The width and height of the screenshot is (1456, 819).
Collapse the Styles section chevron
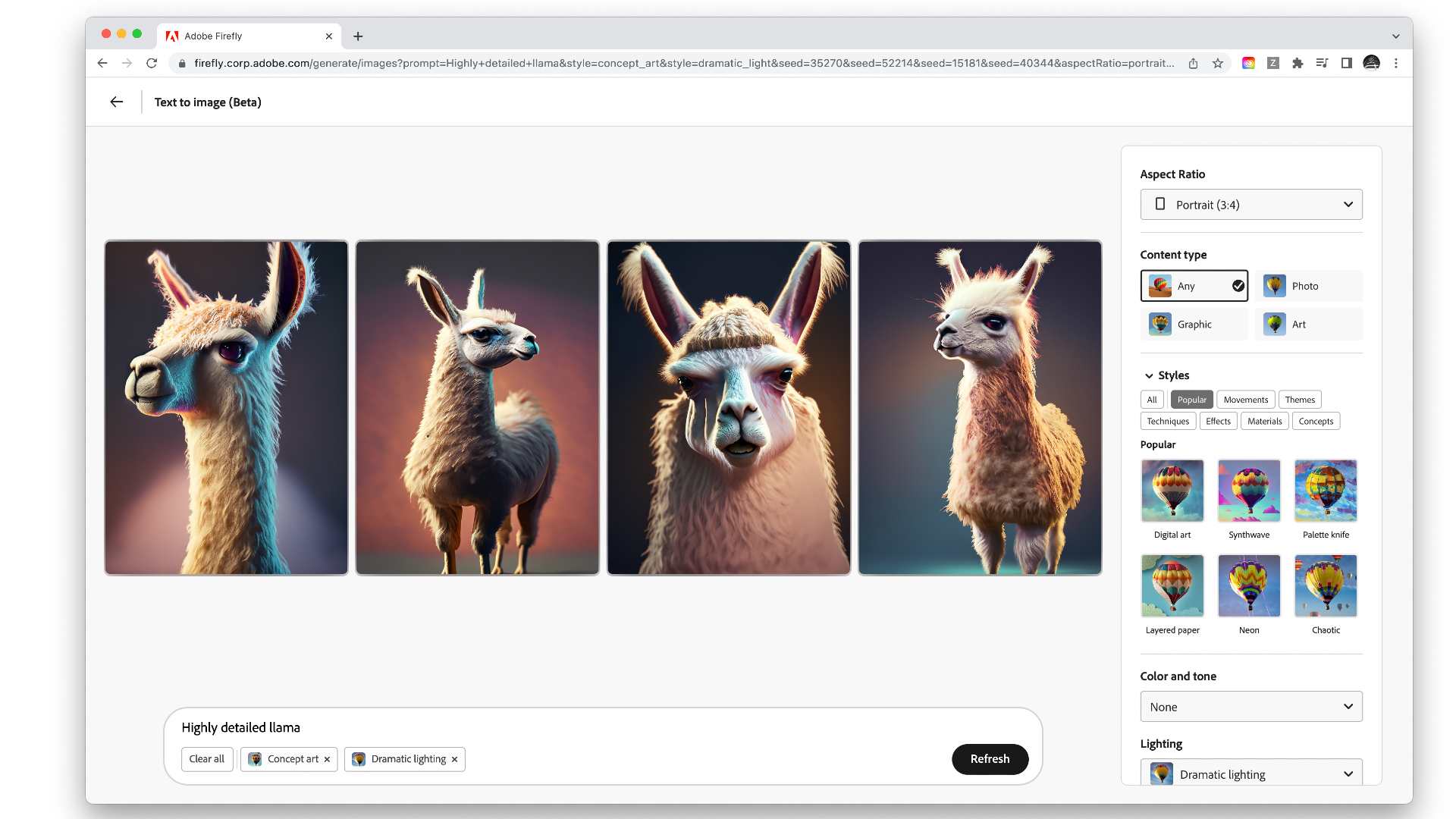pyautogui.click(x=1149, y=375)
